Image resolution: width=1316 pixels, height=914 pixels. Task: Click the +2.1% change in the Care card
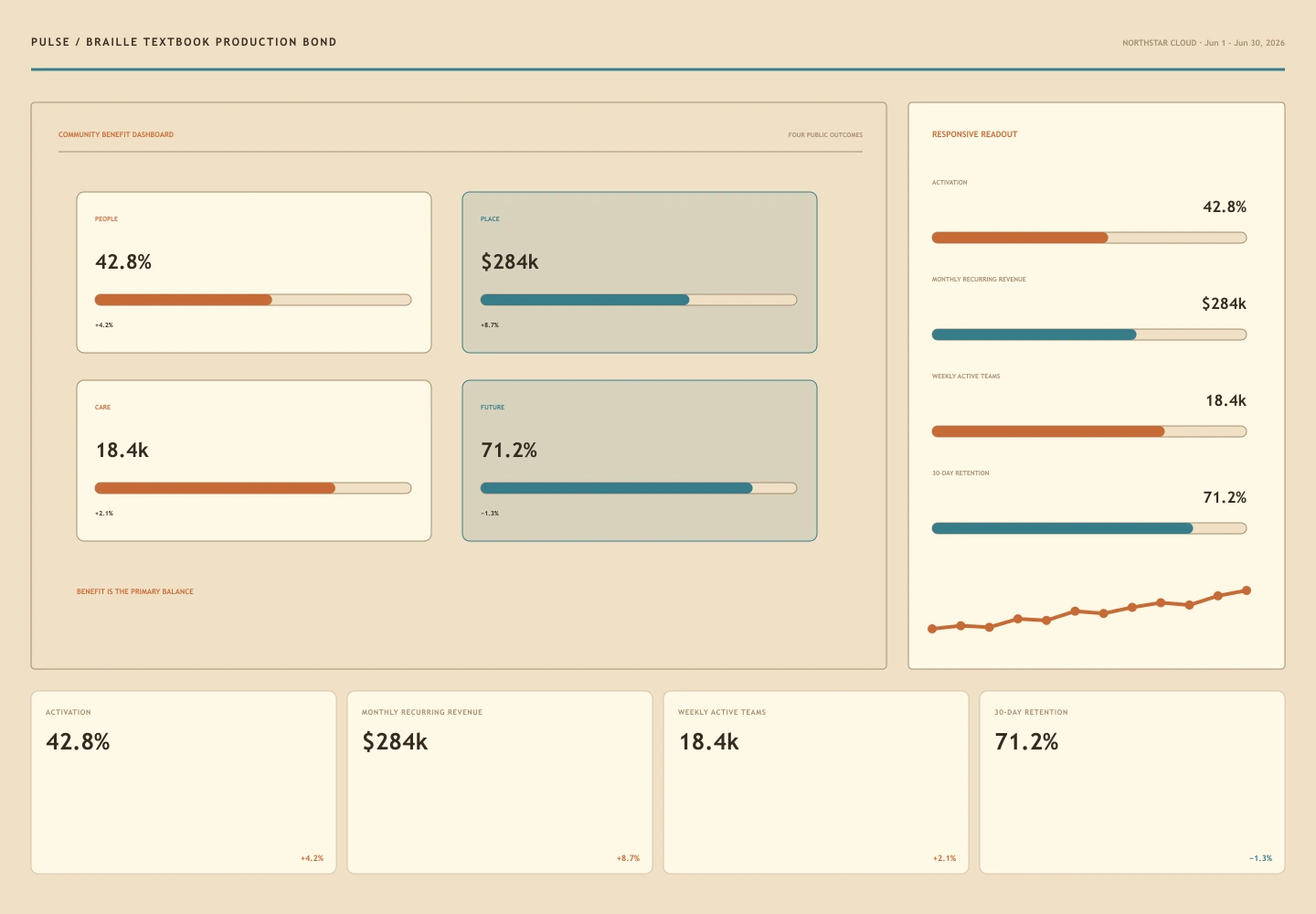(104, 514)
